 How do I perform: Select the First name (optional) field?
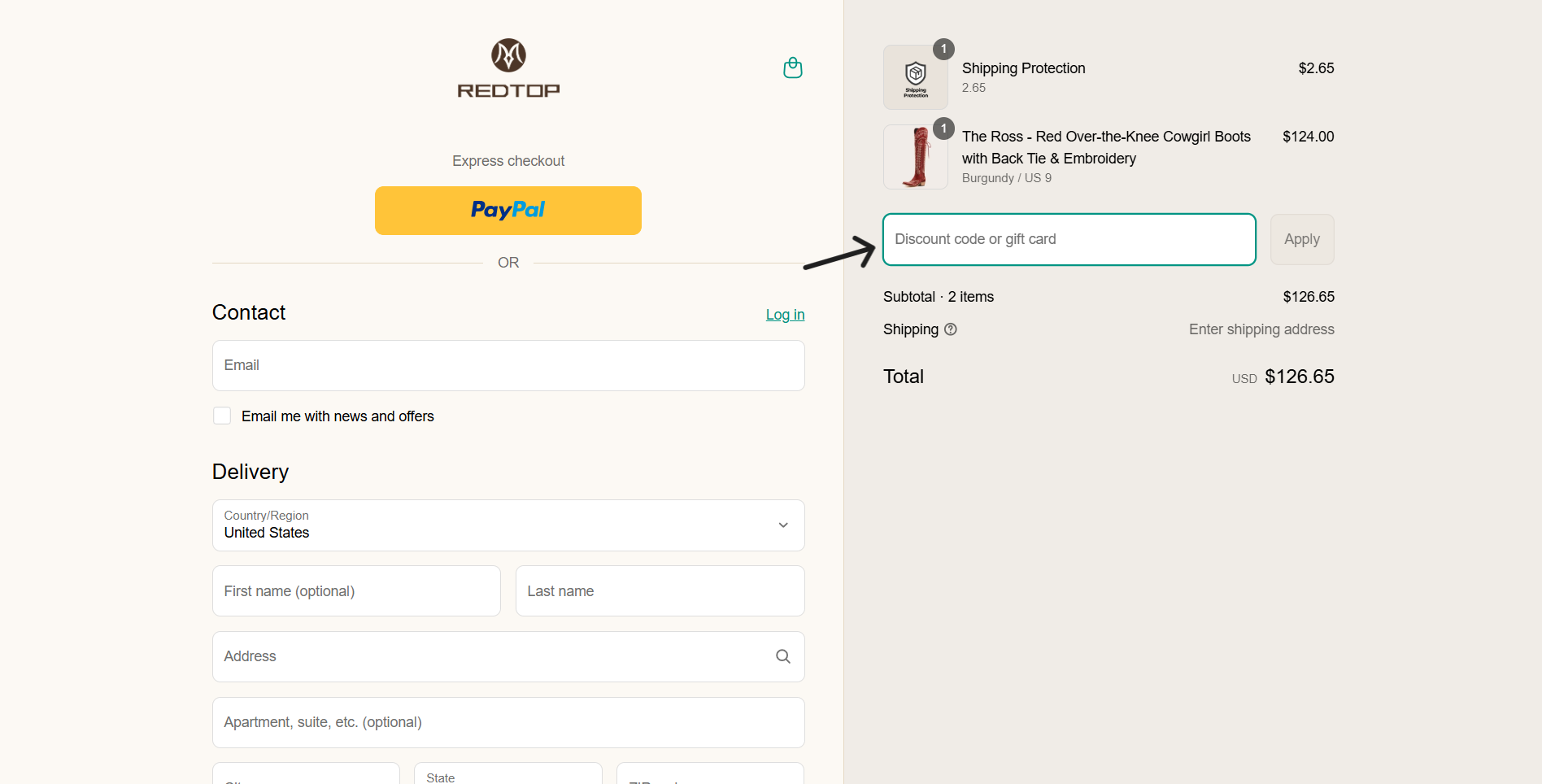356,591
